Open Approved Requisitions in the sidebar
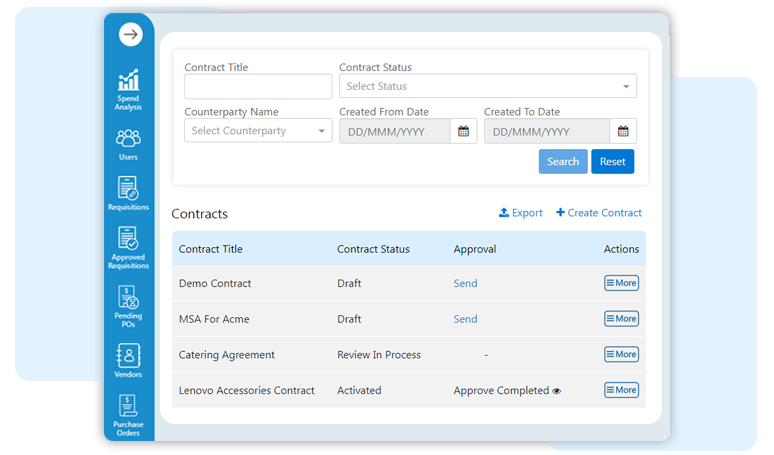The image size is (774, 455). click(128, 248)
